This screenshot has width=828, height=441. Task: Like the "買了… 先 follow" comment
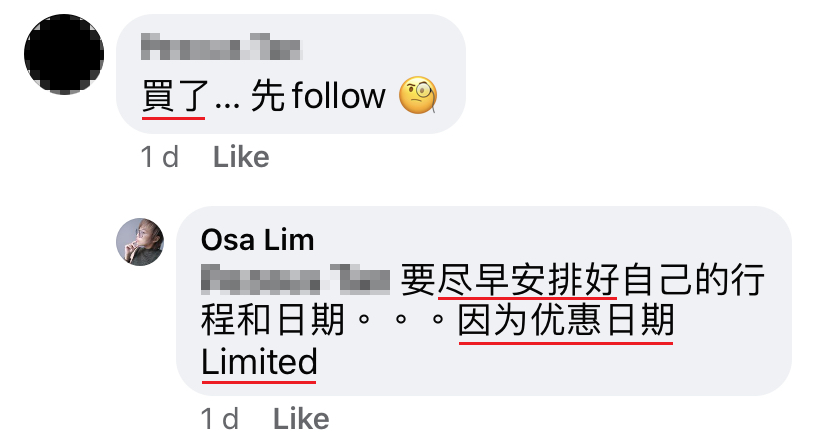(241, 157)
